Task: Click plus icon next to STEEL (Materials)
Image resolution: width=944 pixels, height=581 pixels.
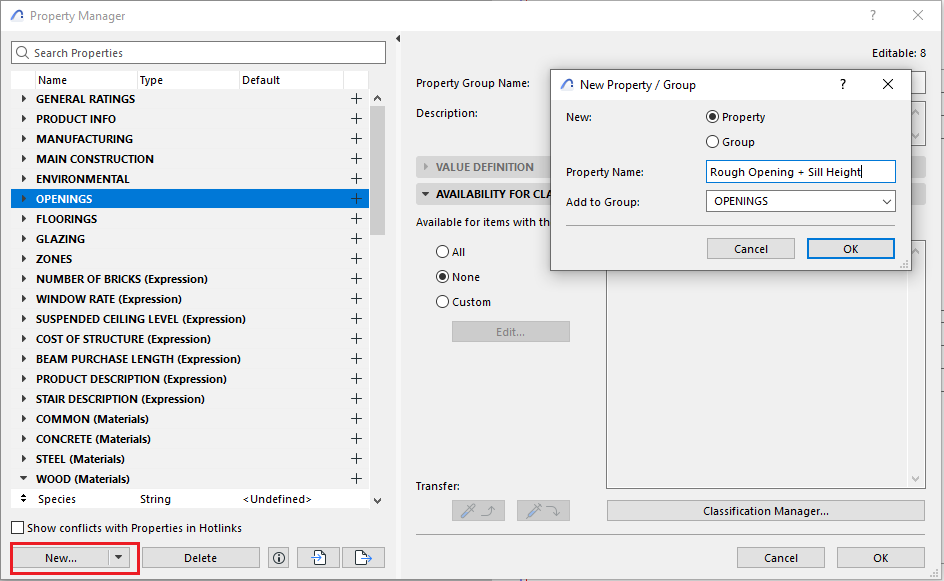Action: click(356, 458)
